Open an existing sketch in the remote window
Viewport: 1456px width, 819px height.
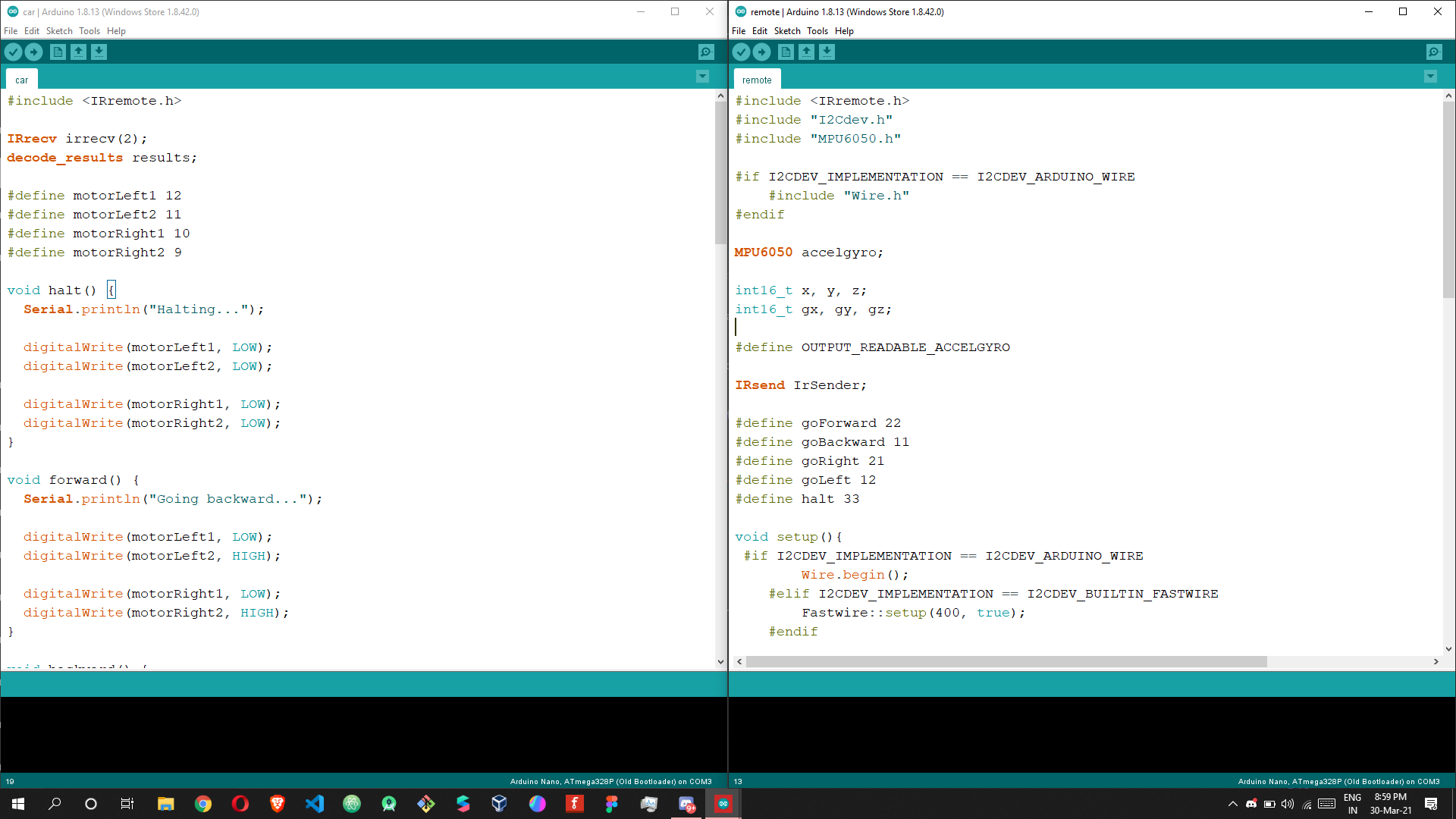[806, 52]
